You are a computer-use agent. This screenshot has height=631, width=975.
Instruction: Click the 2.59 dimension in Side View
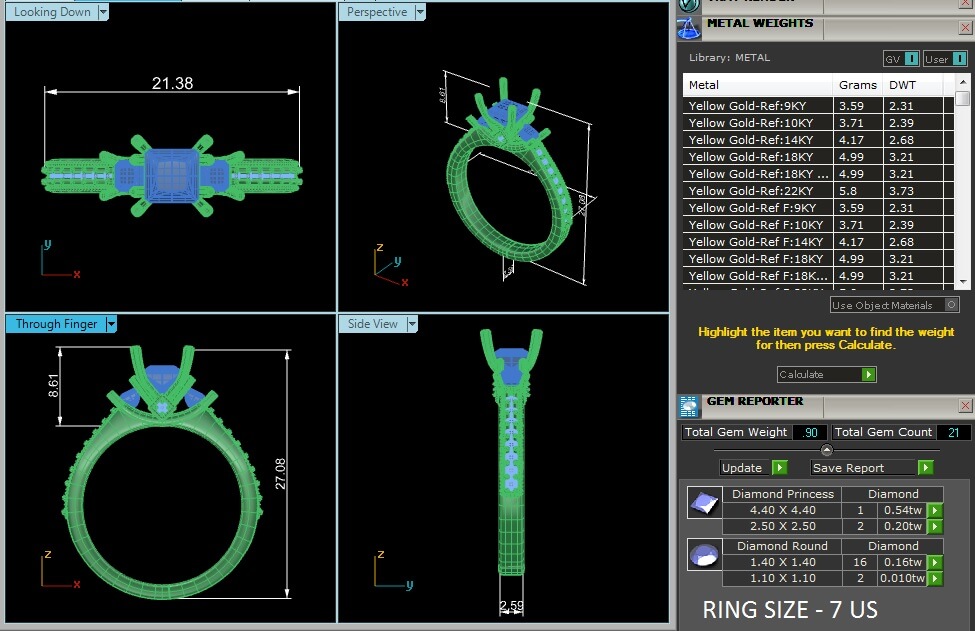(x=511, y=606)
